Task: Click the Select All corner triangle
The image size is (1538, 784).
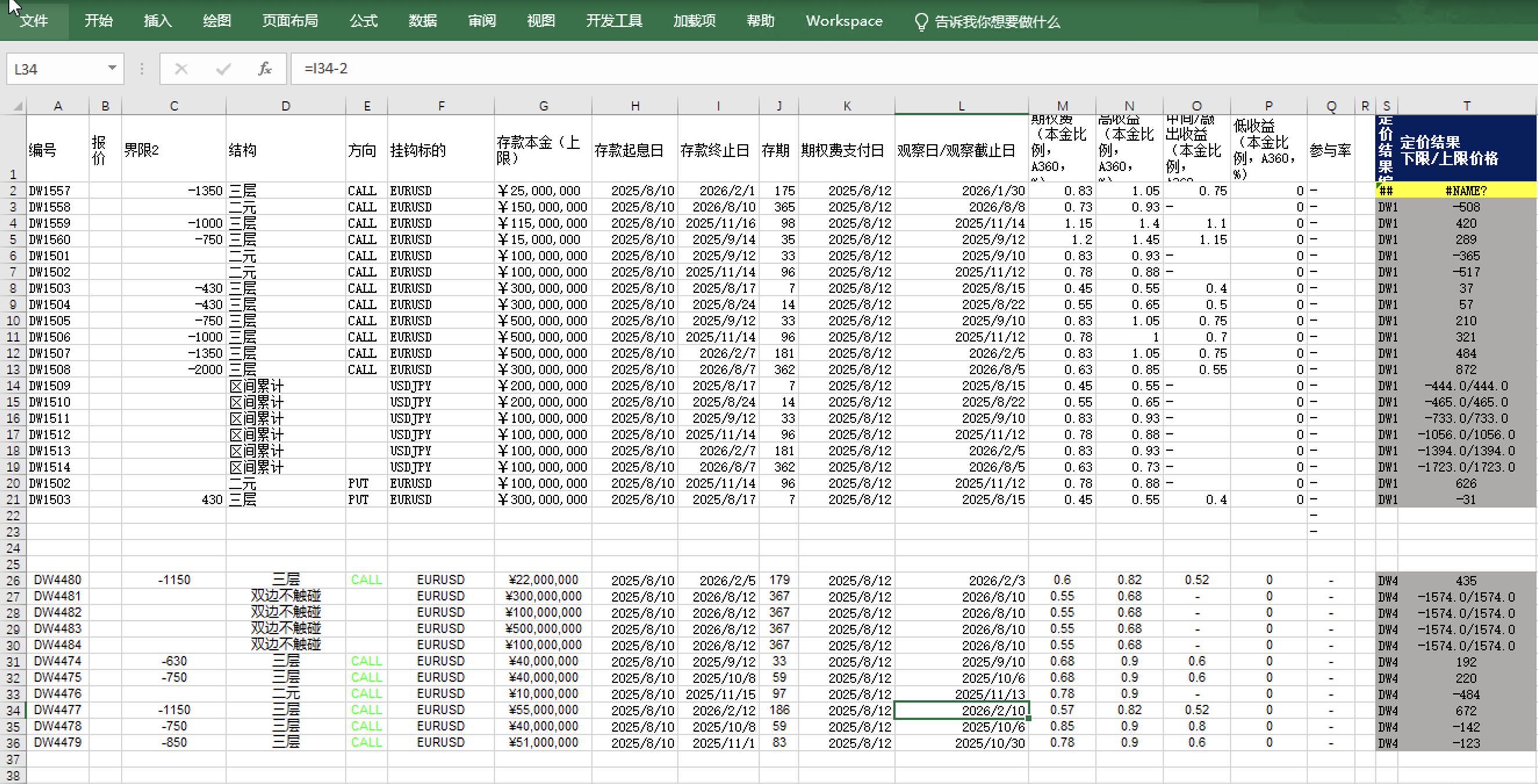Action: tap(18, 106)
